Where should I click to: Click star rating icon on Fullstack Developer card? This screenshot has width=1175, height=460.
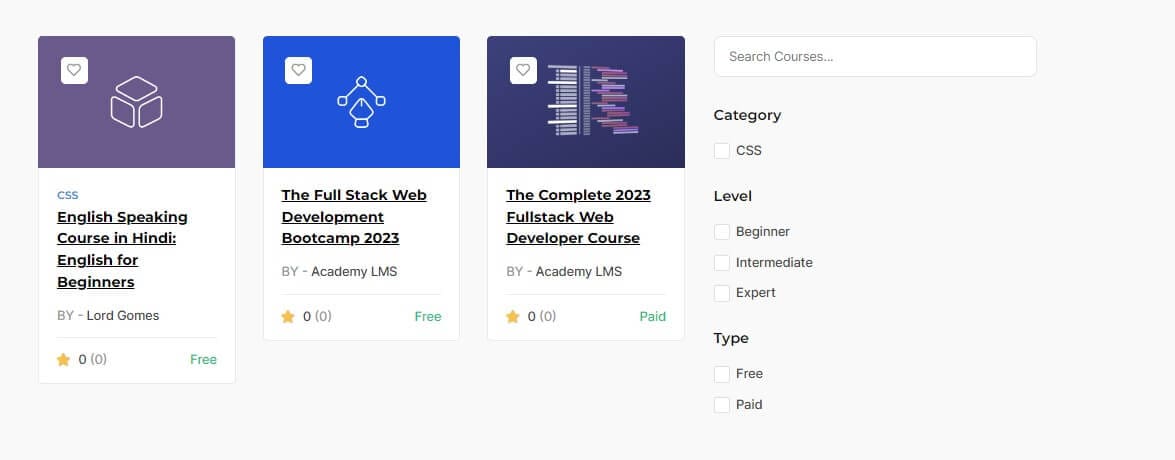(x=513, y=317)
